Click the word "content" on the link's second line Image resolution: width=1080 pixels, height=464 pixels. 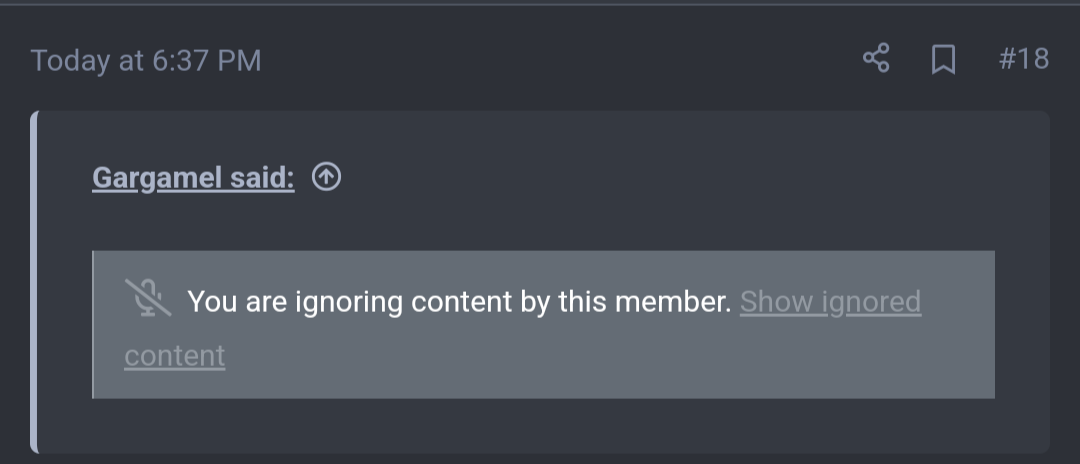pos(175,355)
